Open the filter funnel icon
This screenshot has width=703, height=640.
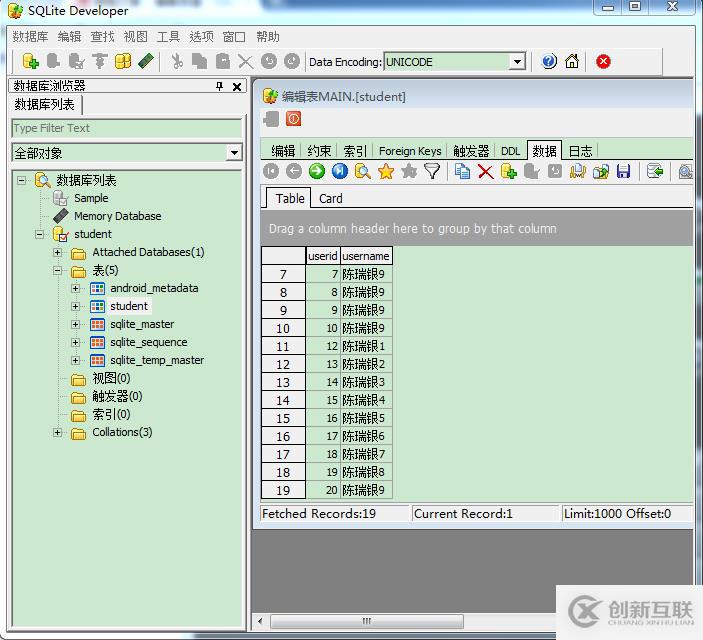(x=432, y=171)
